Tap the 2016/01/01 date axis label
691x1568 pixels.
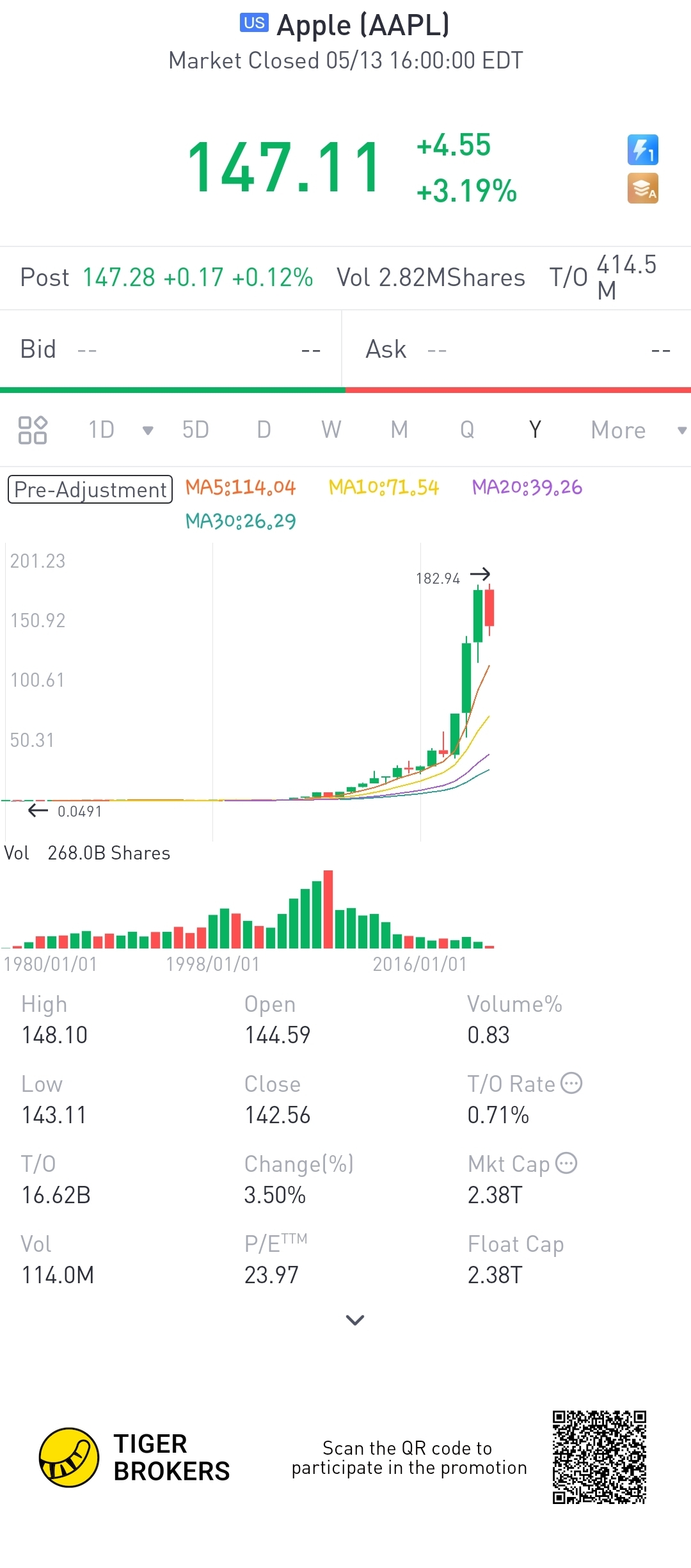(420, 964)
